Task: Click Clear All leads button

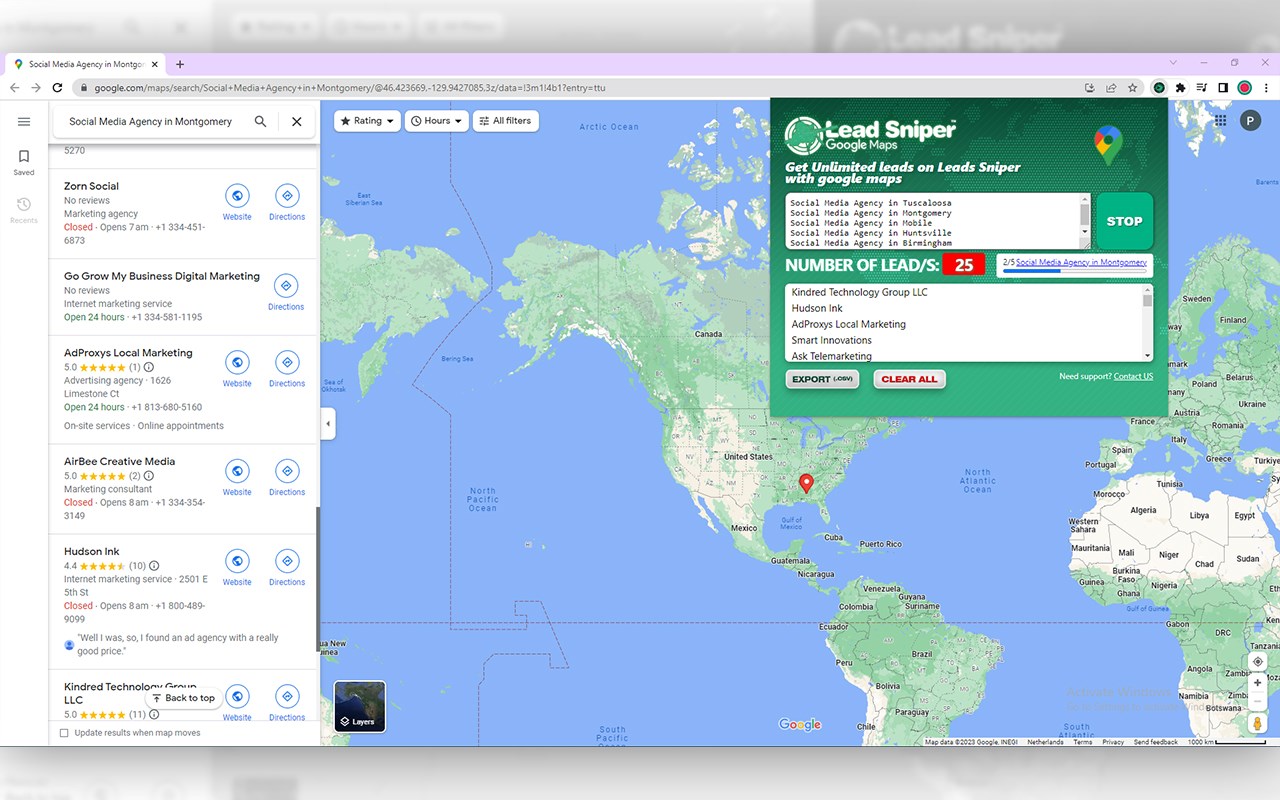Action: [909, 379]
